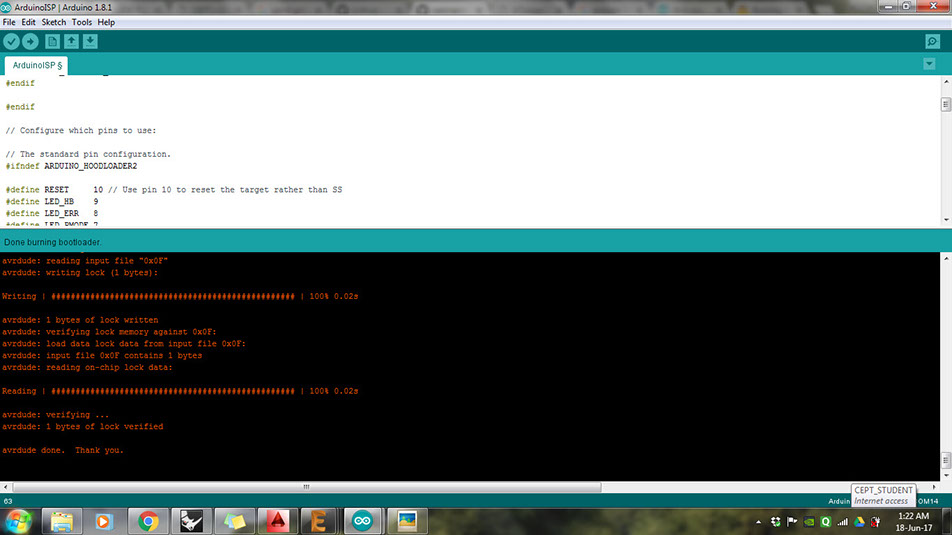Screen dimensions: 952x535
Task: Create a new sketch with New icon
Action: point(52,41)
